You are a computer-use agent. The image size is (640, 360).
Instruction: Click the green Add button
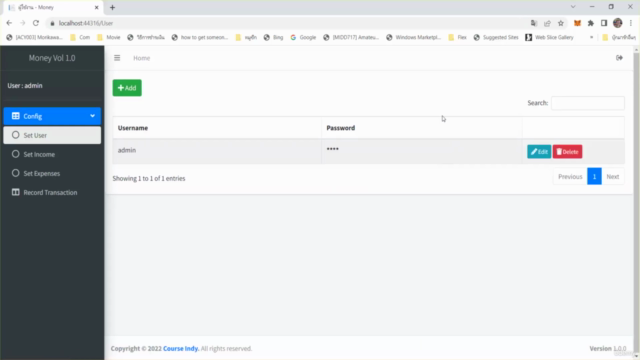[127, 88]
